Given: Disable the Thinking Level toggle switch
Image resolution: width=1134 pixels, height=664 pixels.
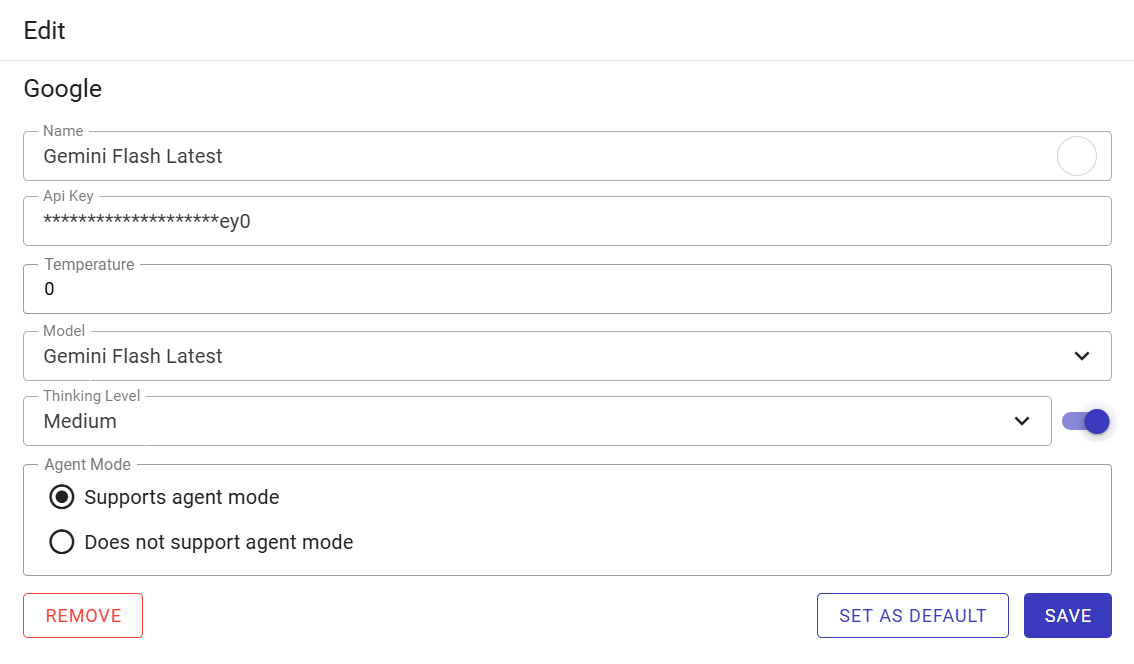Looking at the screenshot, I should [x=1086, y=421].
